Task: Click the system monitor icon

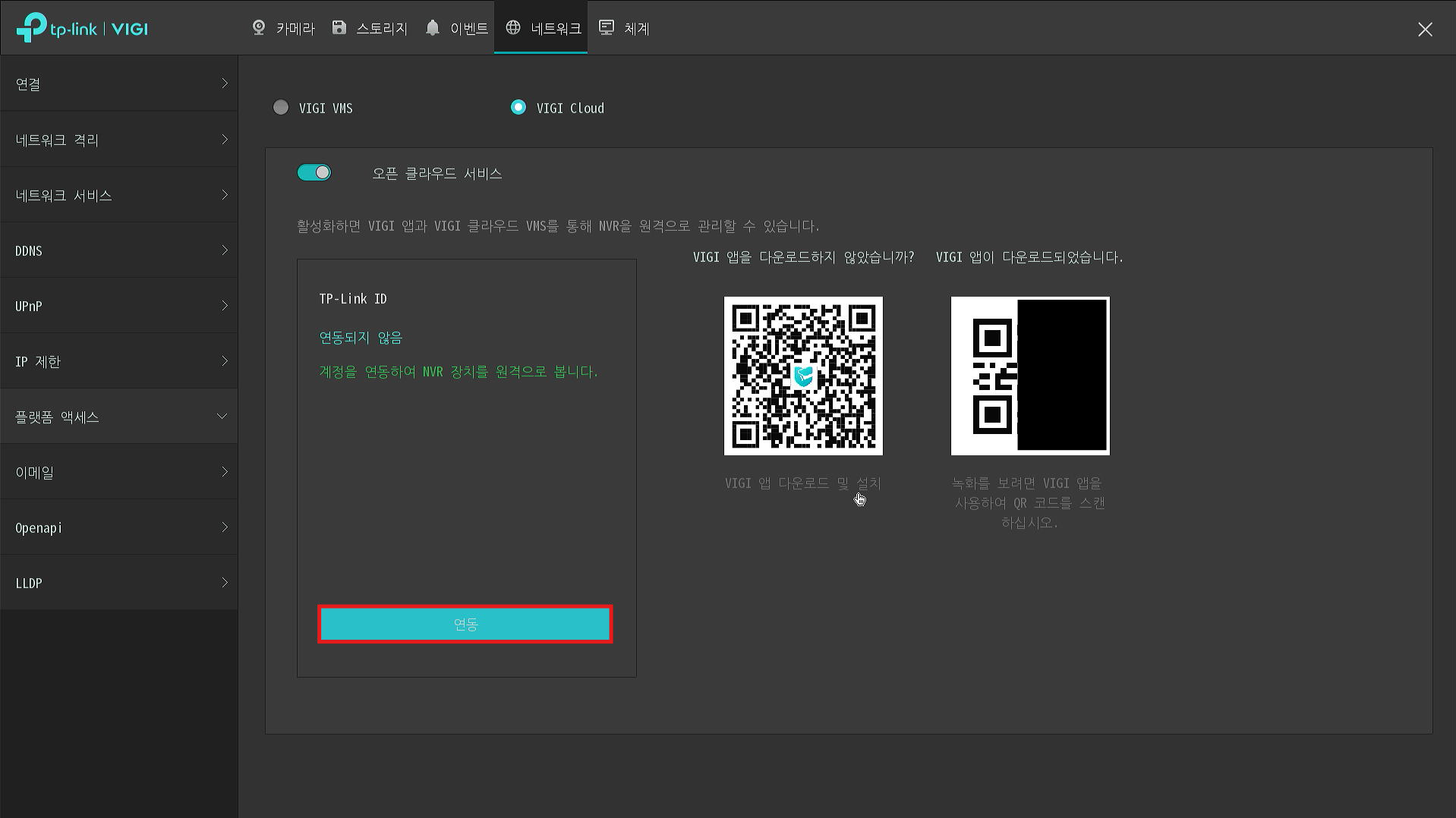Action: point(607,28)
